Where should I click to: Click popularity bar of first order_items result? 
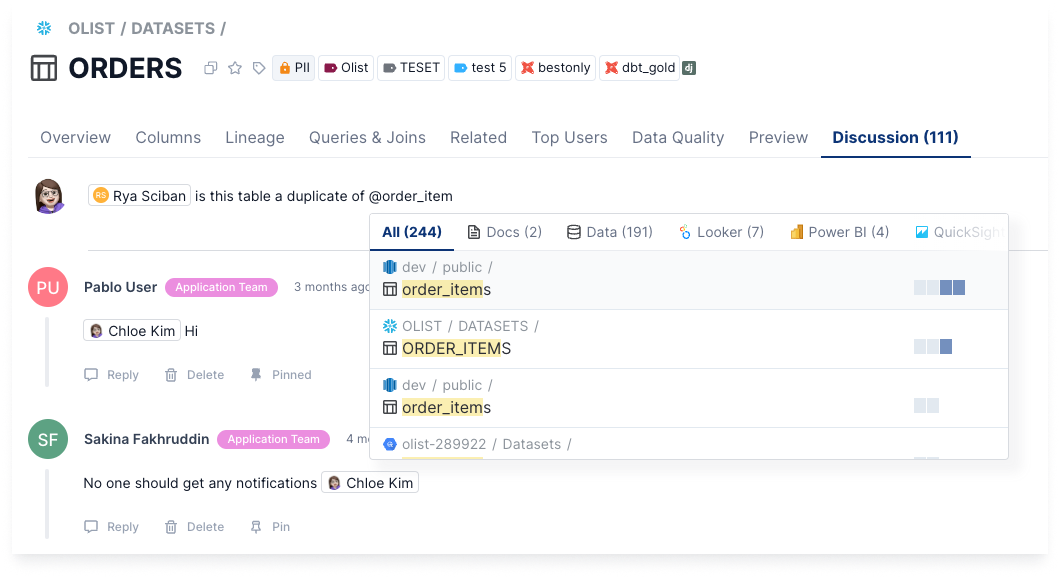coord(939,288)
